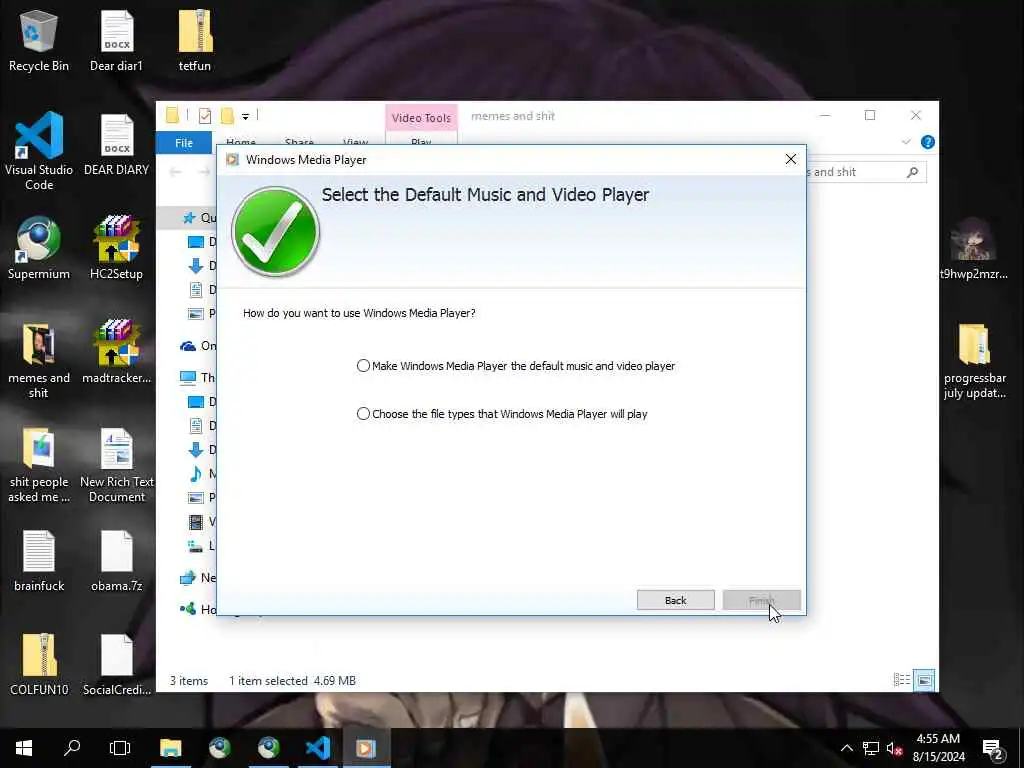This screenshot has width=1024, height=768.
Task: Select the Supermium desktop shortcut
Action: [x=39, y=249]
